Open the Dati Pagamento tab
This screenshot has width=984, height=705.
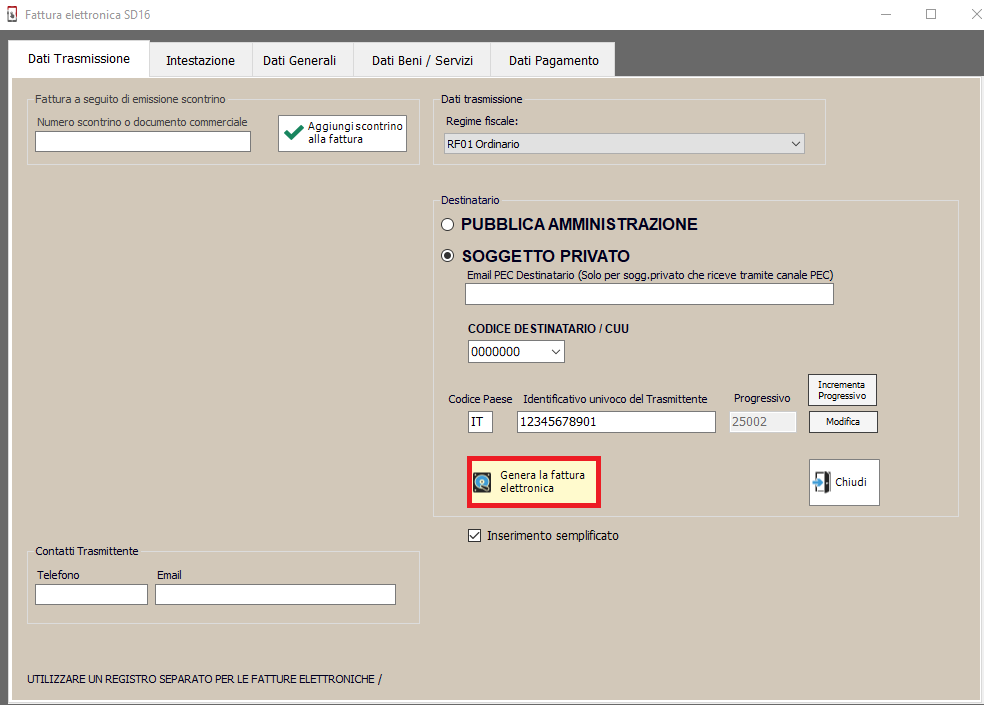pyautogui.click(x=553, y=60)
